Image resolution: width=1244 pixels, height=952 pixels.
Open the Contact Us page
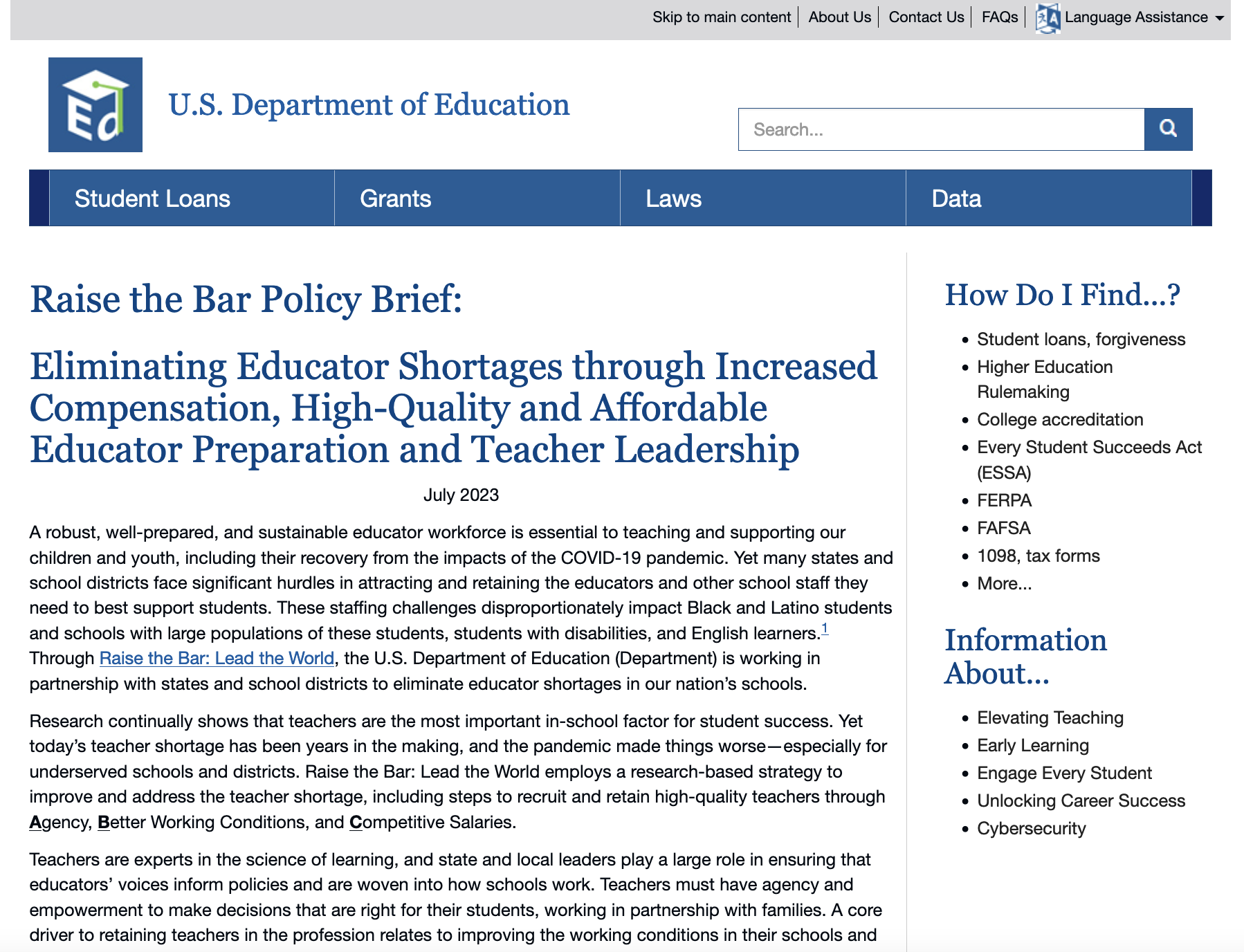[x=926, y=17]
